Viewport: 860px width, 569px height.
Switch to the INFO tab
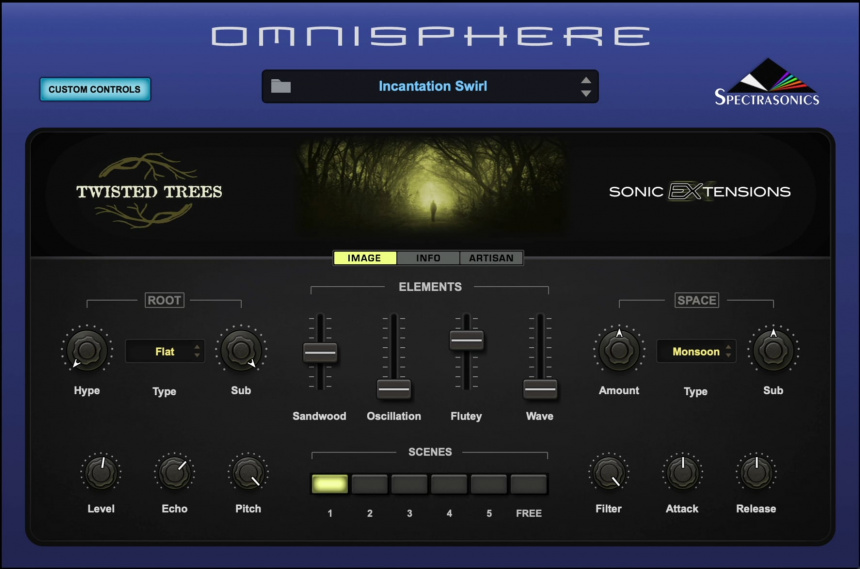pos(428,258)
